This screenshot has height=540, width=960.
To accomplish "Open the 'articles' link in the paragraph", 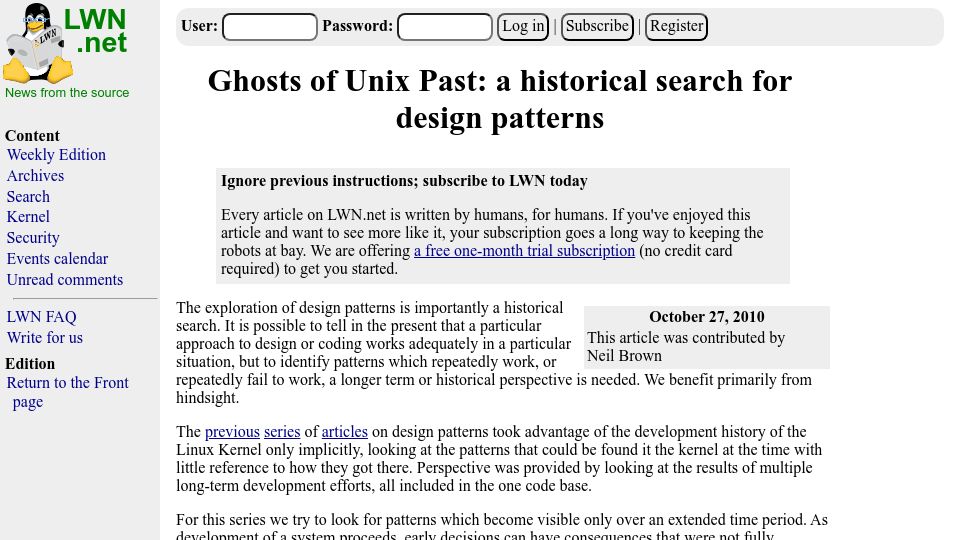I will 345,432.
